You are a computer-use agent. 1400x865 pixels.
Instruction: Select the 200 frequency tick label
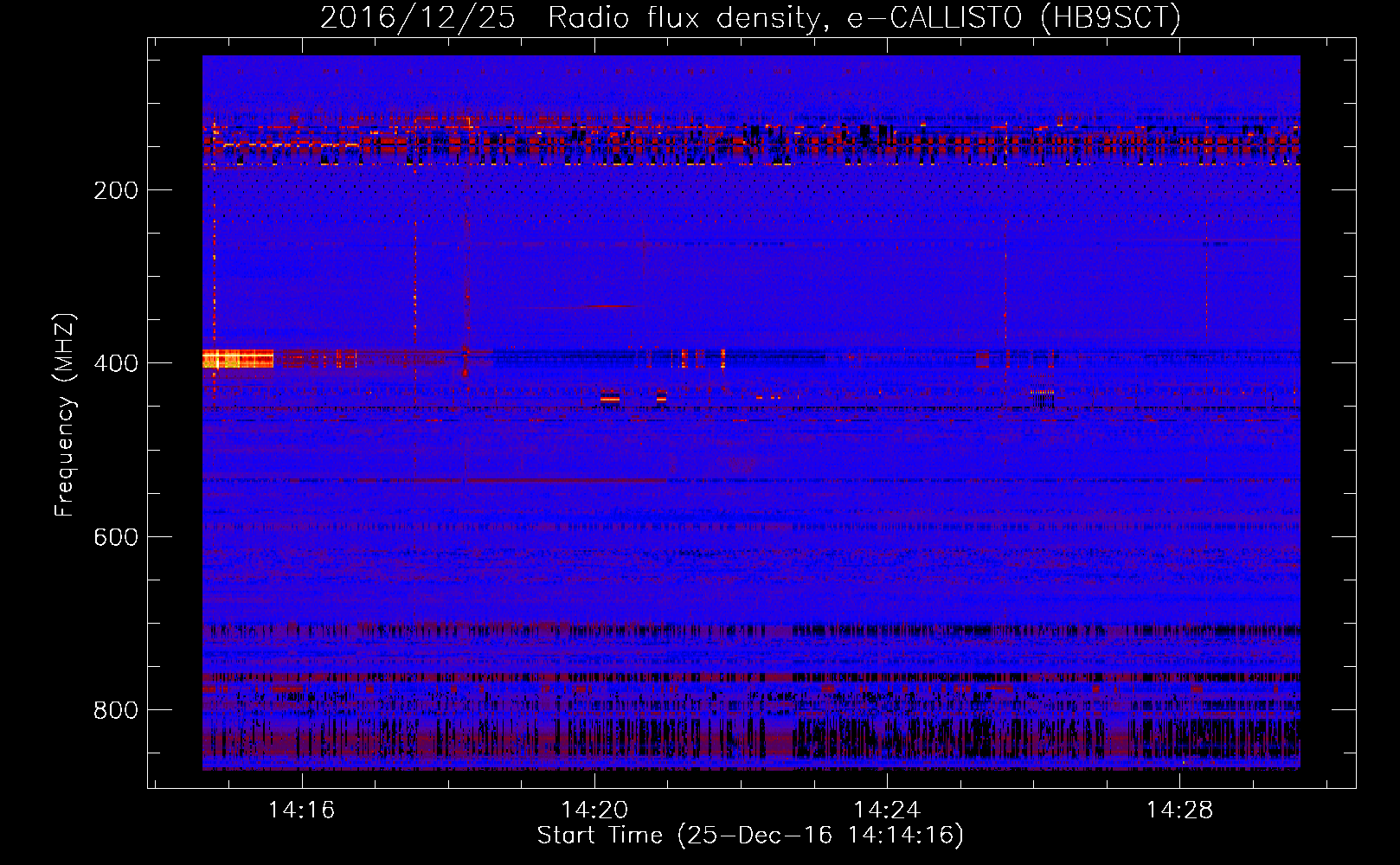pos(116,190)
